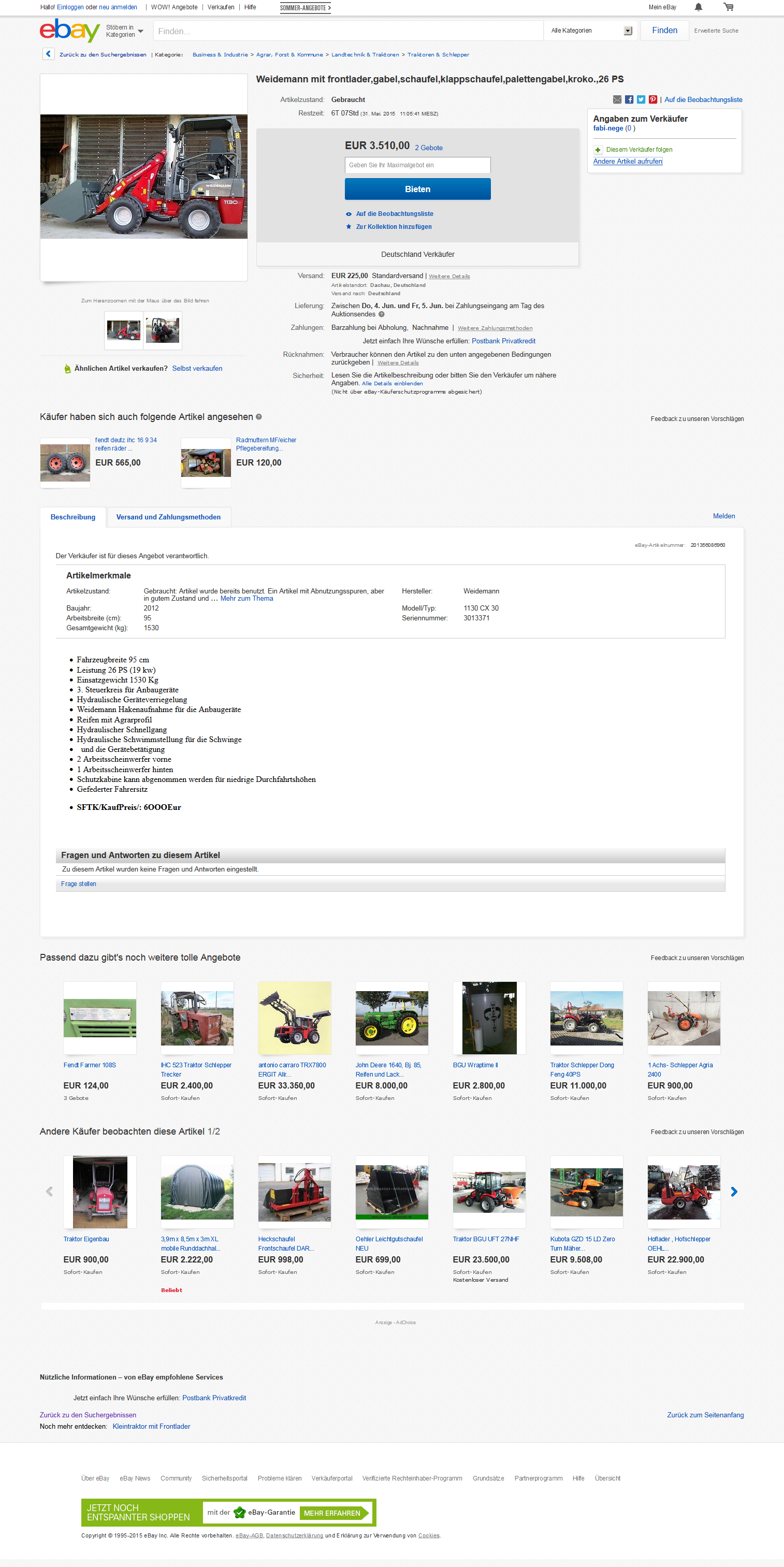This screenshot has width=784, height=1567.
Task: Open 'Andere Artikel aufrufen' link
Action: [628, 161]
